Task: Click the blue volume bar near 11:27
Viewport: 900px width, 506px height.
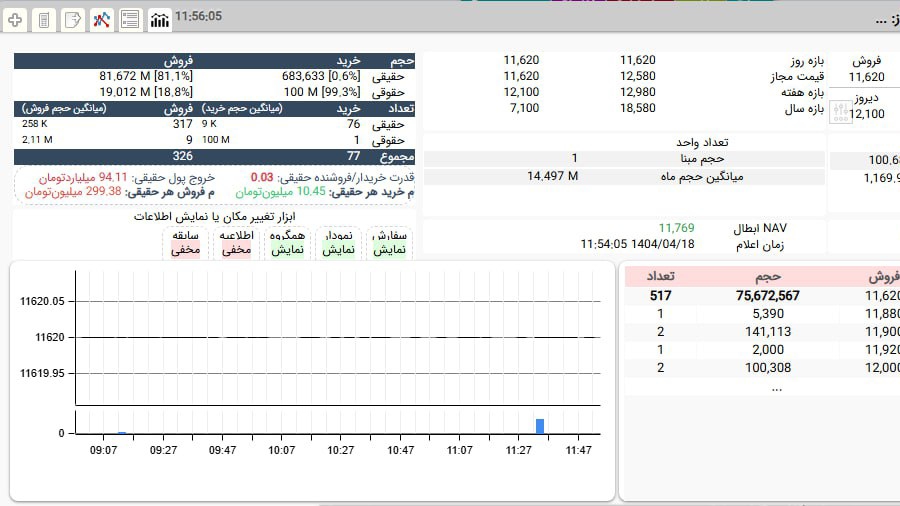Action: [x=540, y=426]
